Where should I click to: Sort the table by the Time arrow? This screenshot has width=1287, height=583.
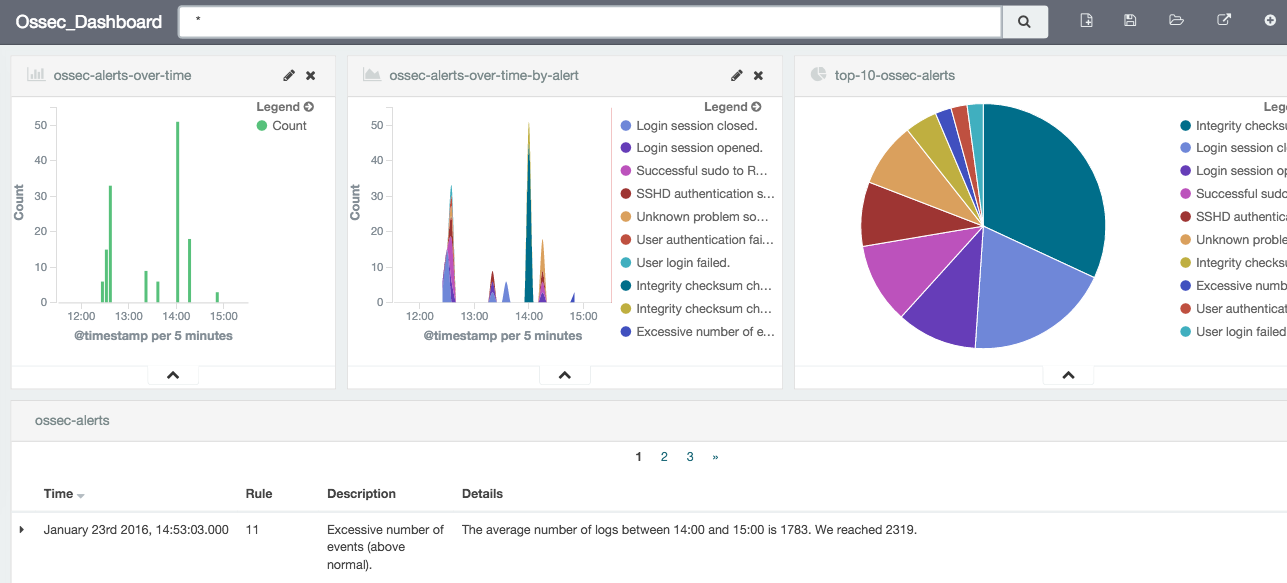pyautogui.click(x=81, y=496)
